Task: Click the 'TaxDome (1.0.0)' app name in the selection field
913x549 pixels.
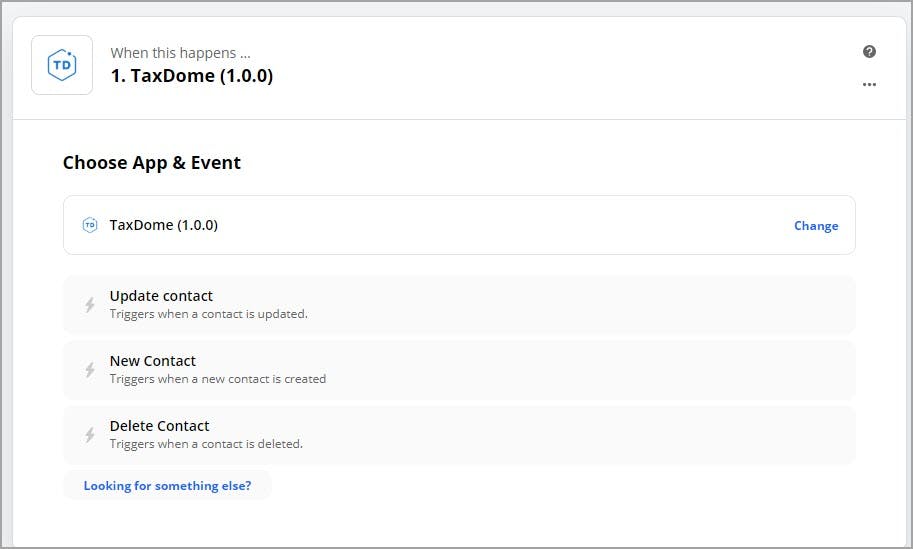Action: [x=163, y=225]
